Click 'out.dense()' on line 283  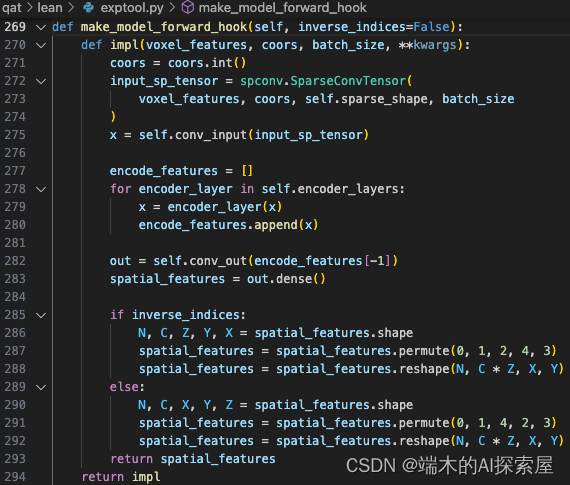(x=286, y=279)
